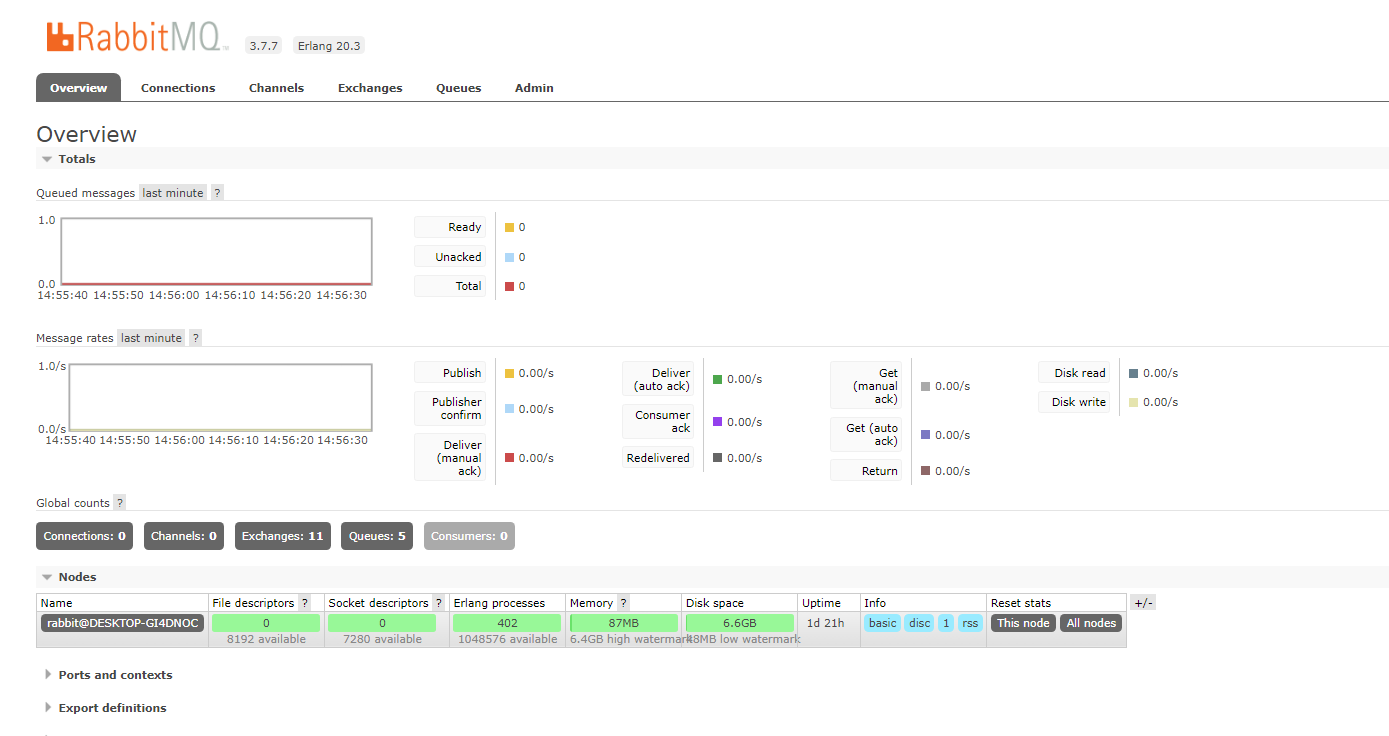Toggle the Deliver (auto ack) series
This screenshot has height=736, width=1389.
coord(658,379)
